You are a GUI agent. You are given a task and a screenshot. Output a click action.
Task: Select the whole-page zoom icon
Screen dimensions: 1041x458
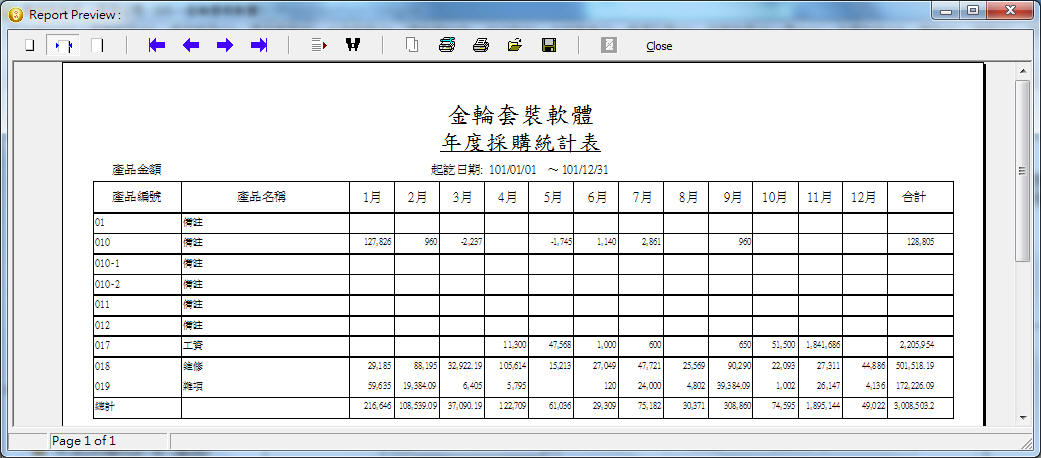point(29,46)
